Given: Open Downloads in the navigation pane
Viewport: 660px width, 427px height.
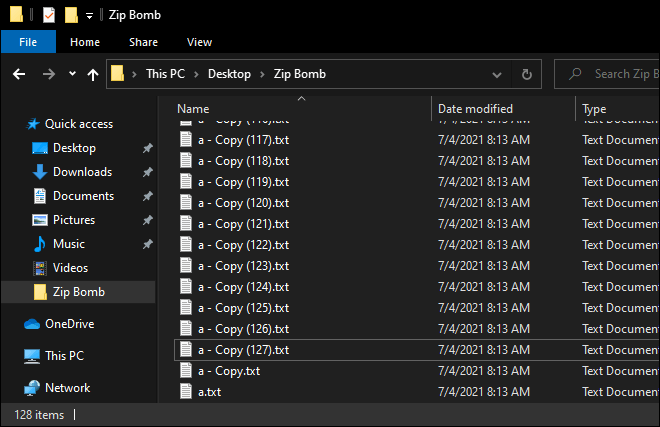Looking at the screenshot, I should click(x=82, y=172).
